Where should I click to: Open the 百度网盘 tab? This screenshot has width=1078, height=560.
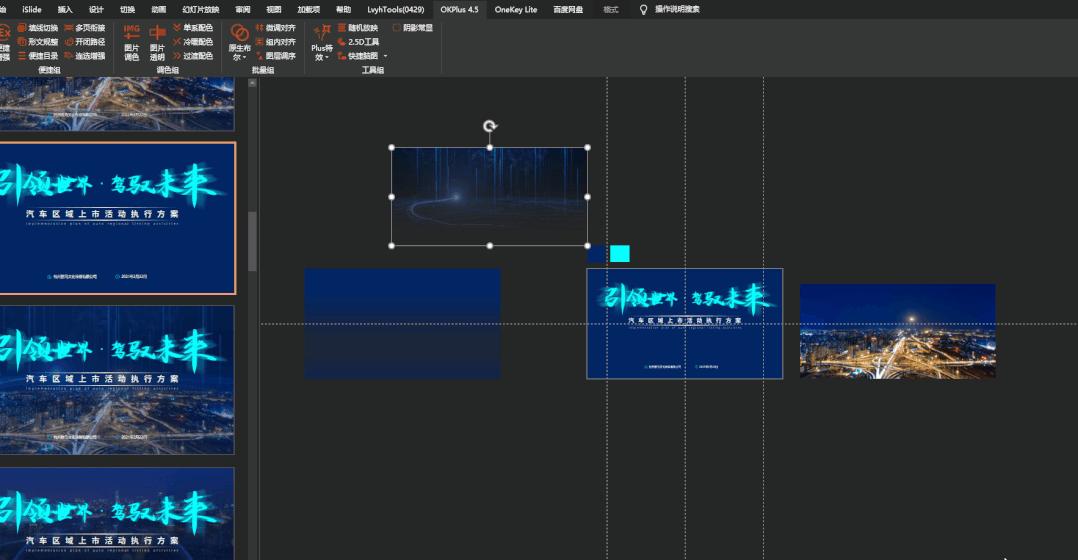(x=568, y=10)
